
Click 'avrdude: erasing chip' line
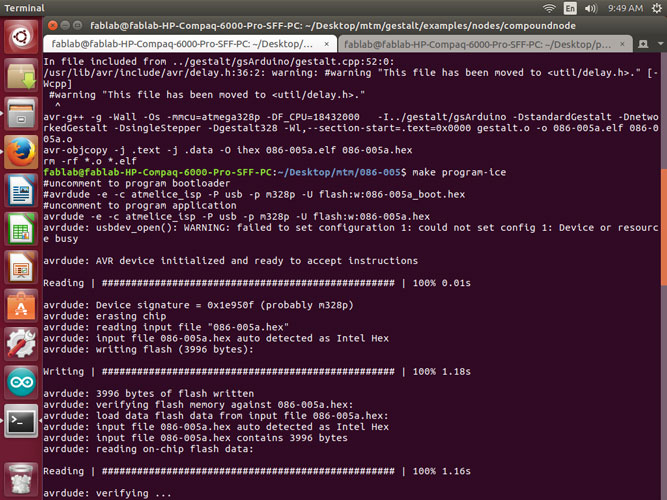[105, 316]
